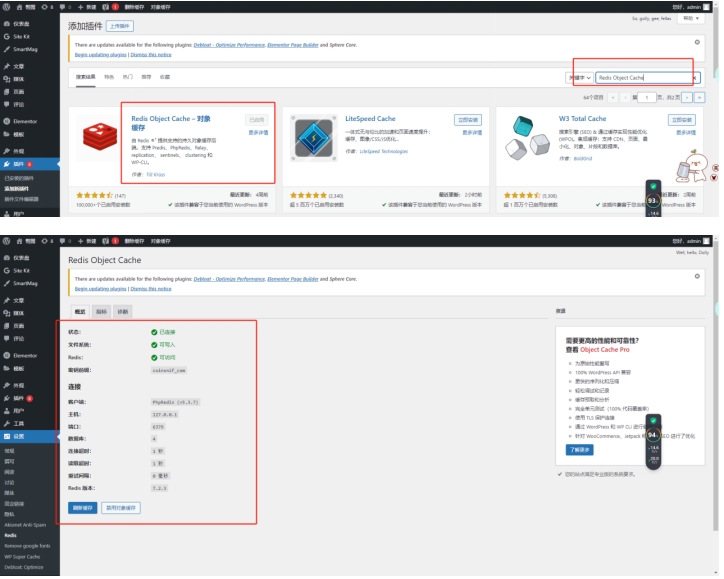
Task: Open Till Krüss author link
Action: pos(155,175)
